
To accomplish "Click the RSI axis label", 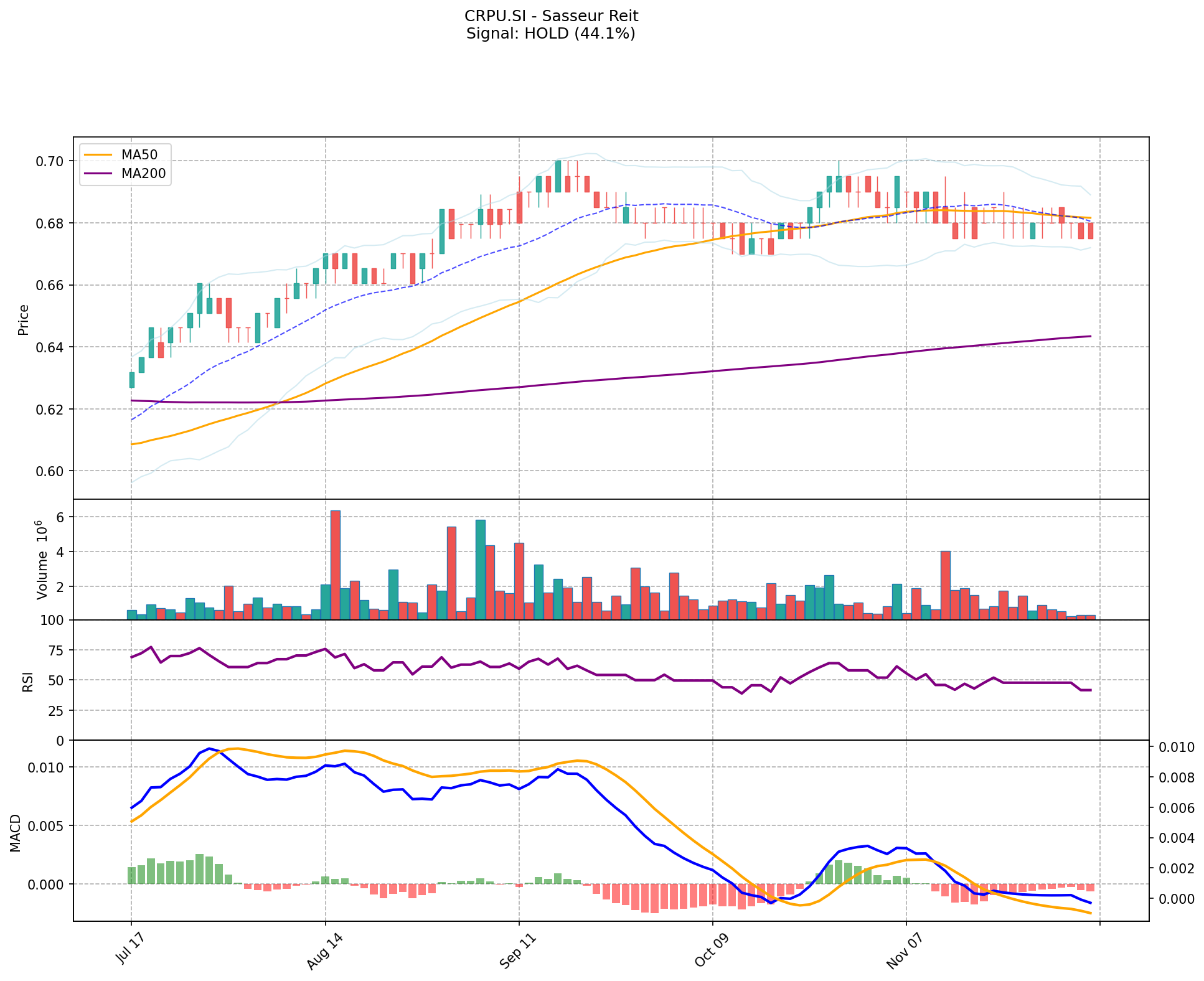I will [28, 682].
